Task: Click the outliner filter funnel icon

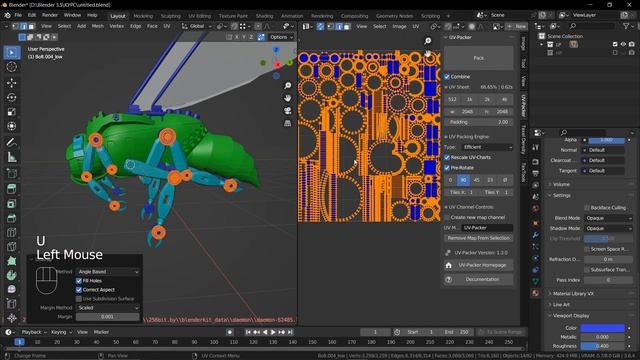Action: (626, 26)
